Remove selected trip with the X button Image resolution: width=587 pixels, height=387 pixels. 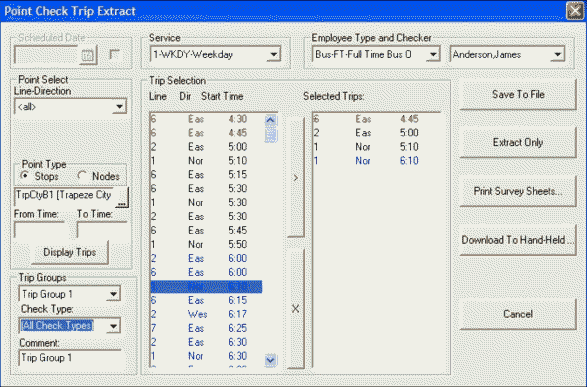point(296,309)
